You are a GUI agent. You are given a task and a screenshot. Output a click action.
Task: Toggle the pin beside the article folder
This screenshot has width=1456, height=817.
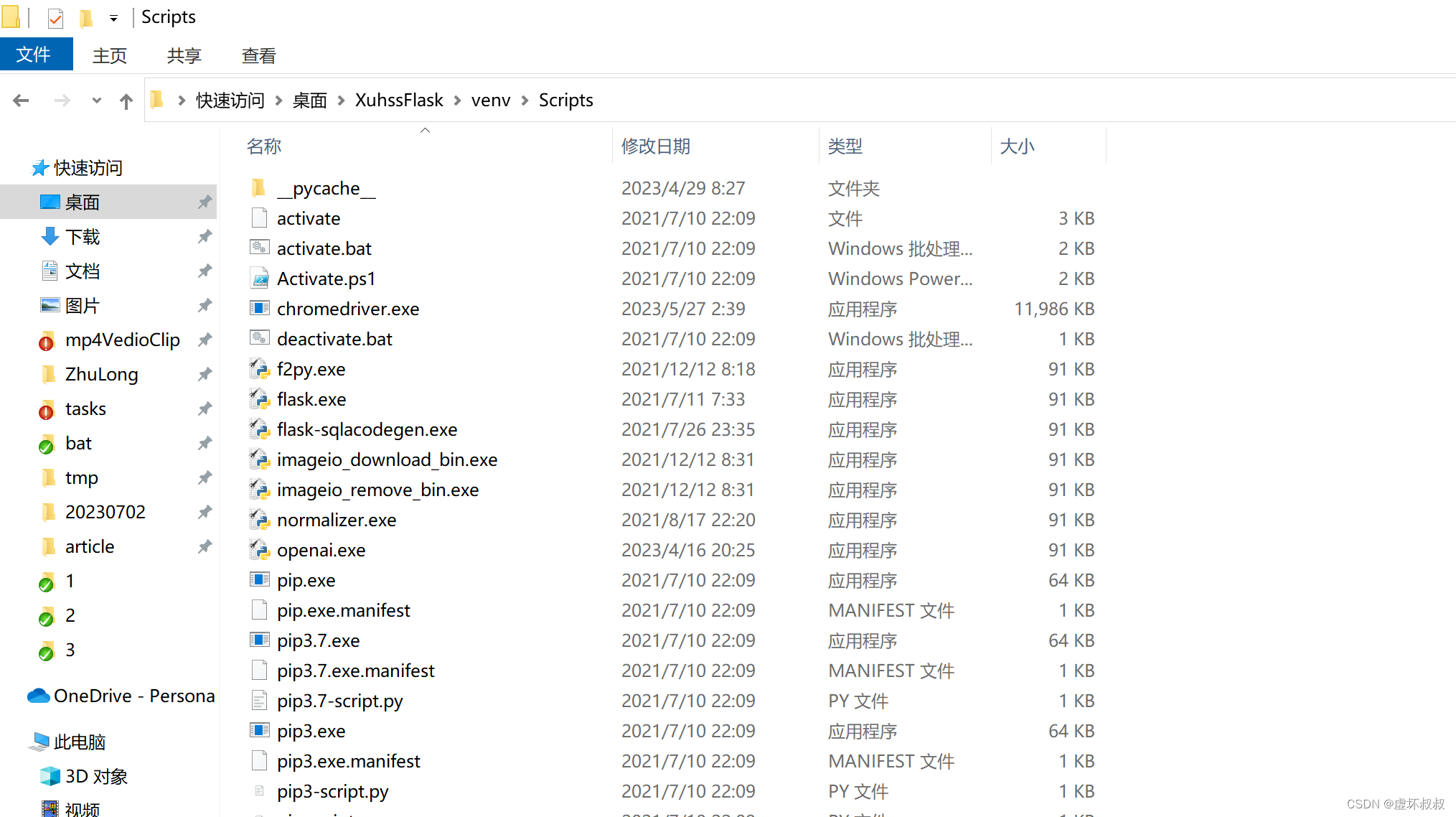(x=205, y=546)
